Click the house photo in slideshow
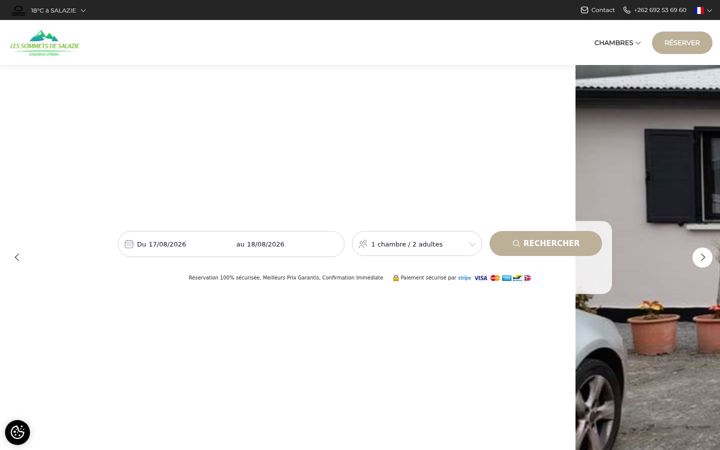This screenshot has height=450, width=720. pos(647,257)
